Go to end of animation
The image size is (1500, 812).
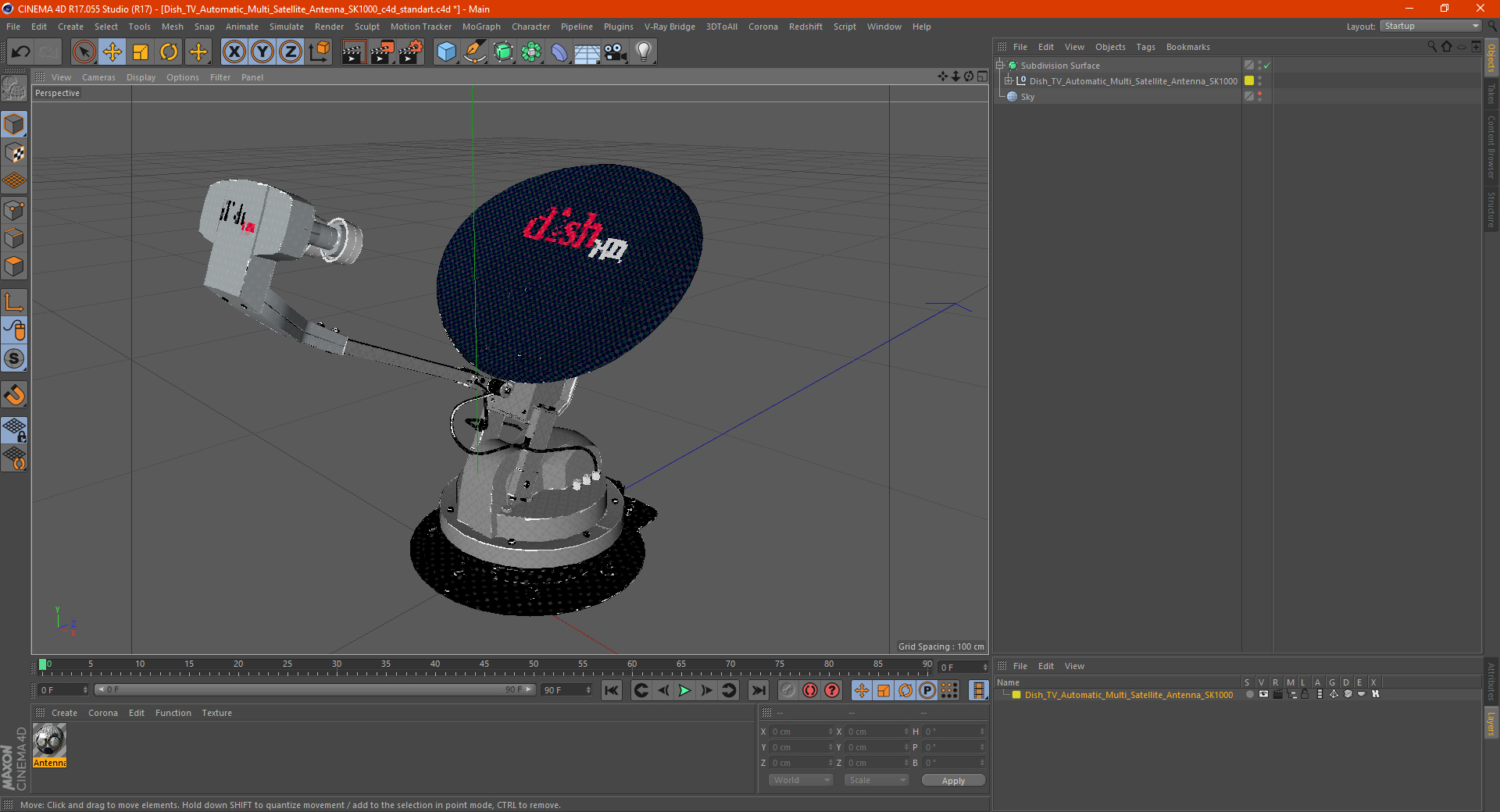tap(758, 690)
